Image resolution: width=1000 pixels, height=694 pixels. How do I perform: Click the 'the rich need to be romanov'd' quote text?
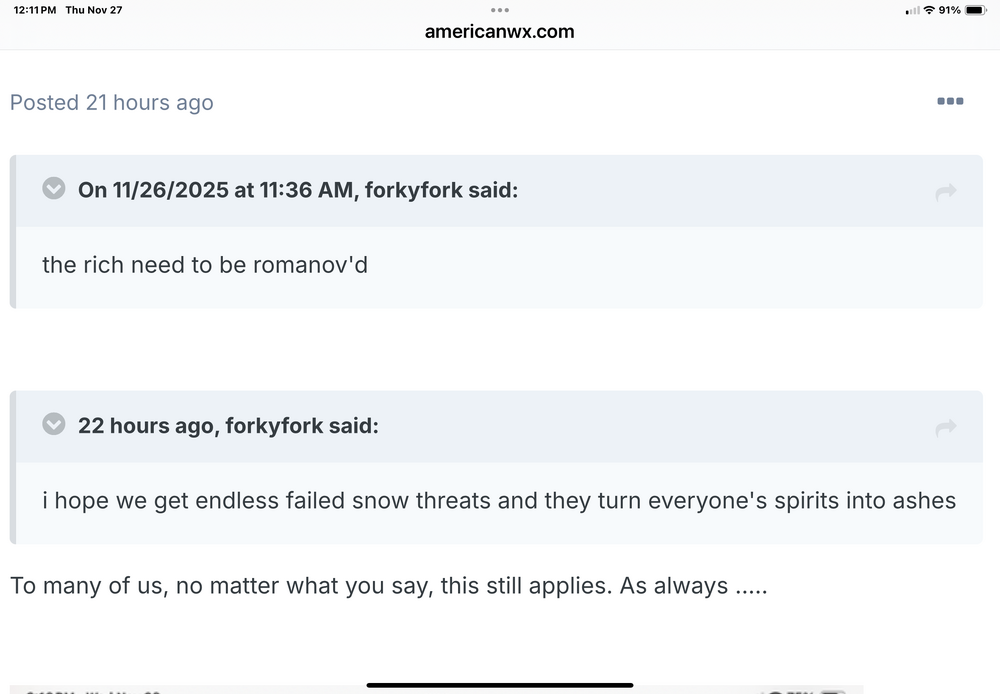205,265
